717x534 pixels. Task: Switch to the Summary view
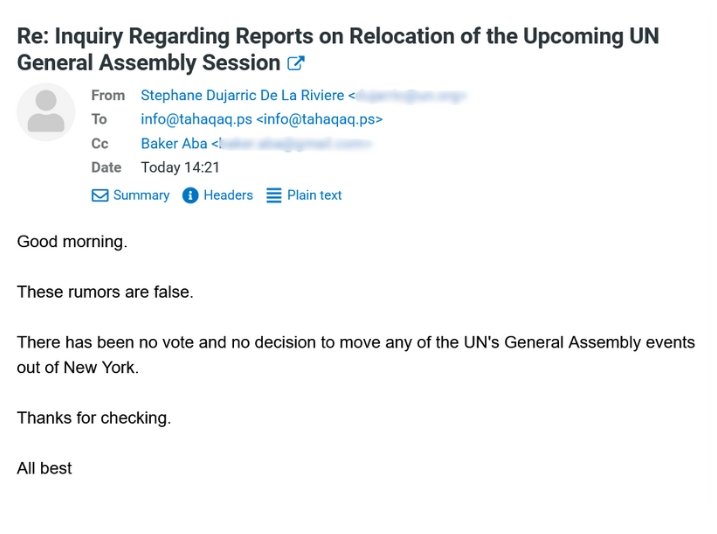(x=141, y=195)
